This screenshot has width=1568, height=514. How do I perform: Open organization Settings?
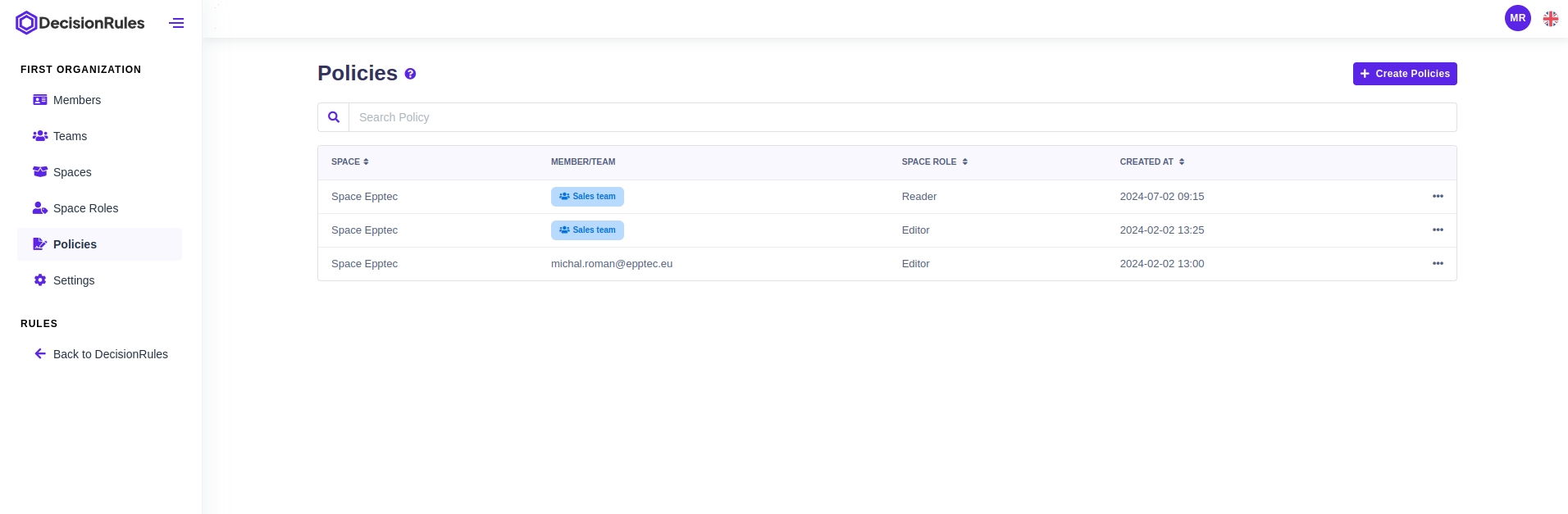point(74,280)
